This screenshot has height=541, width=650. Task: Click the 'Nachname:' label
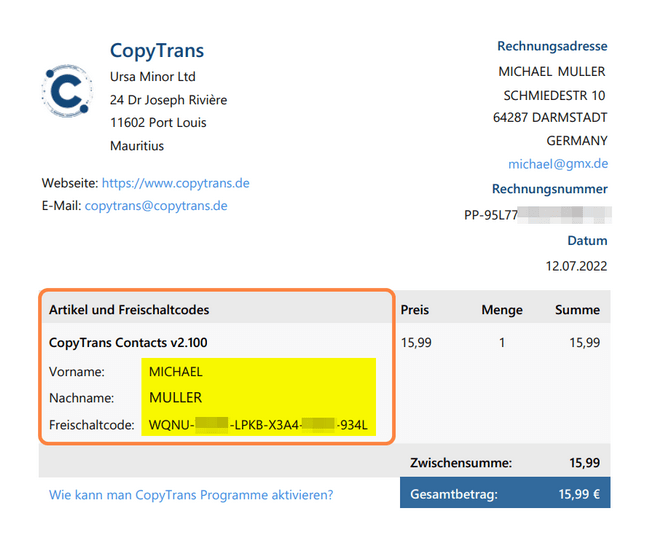81,398
